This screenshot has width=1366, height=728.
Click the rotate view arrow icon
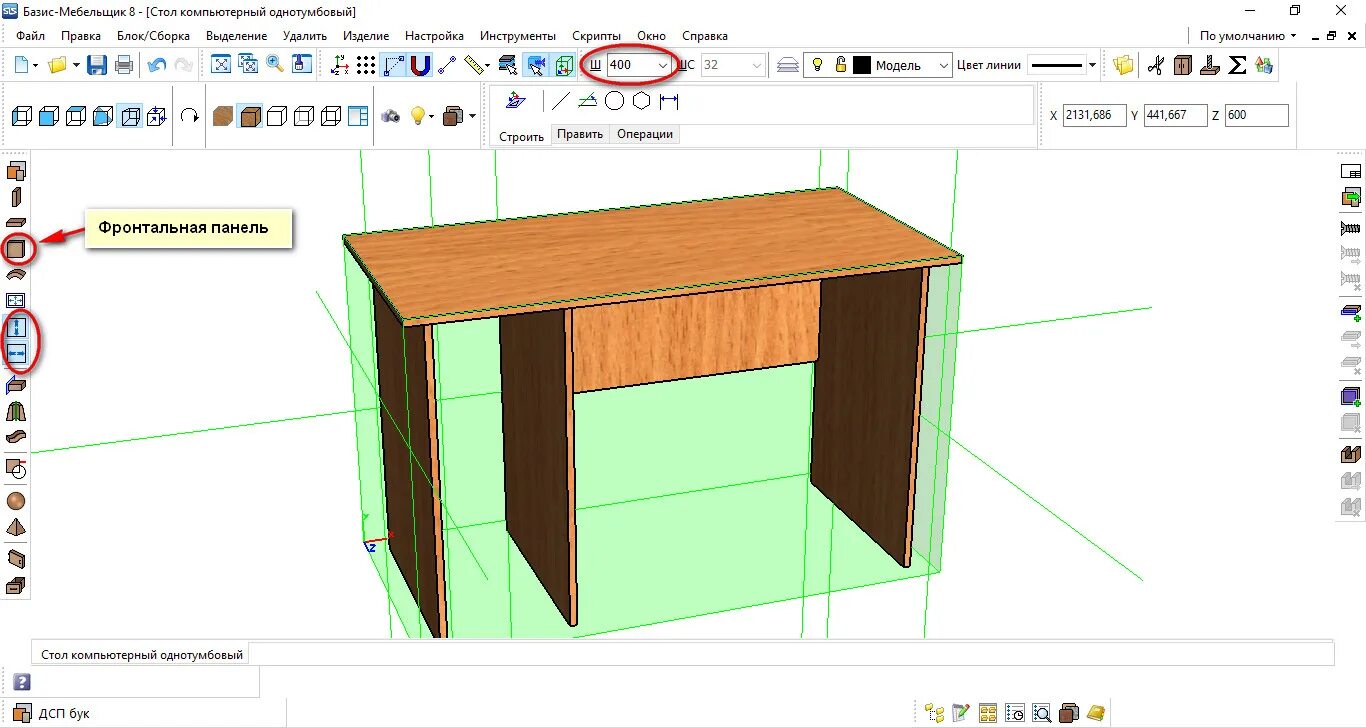click(190, 116)
